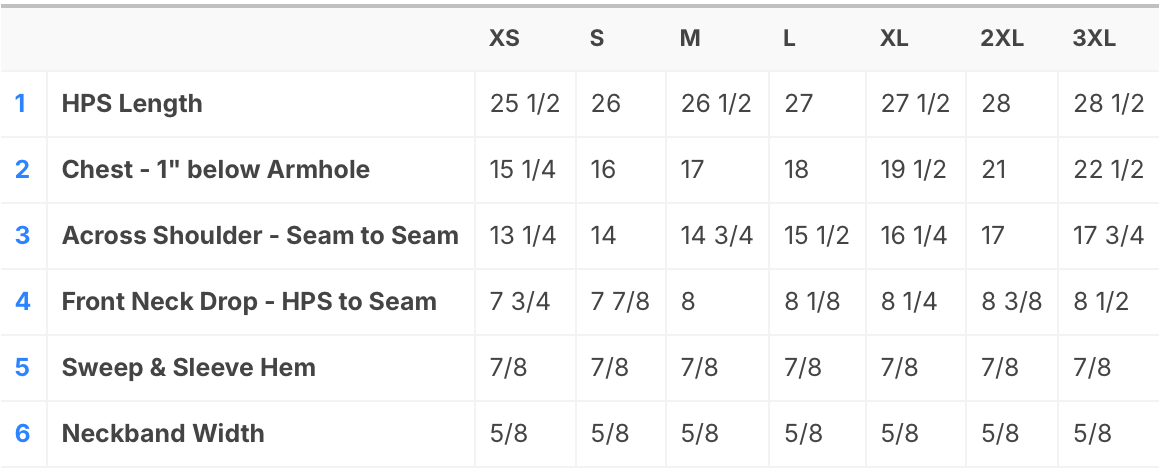Select the 2XL column header
This screenshot has width=1162, height=474.
coord(1002,39)
